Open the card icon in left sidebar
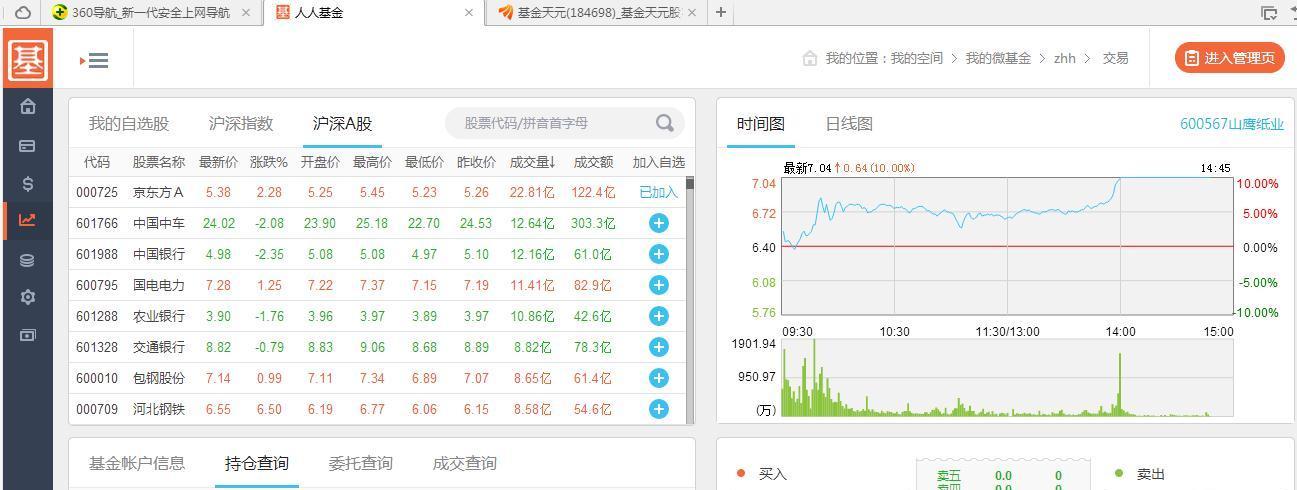The width and height of the screenshot is (1297, 490). (x=28, y=146)
